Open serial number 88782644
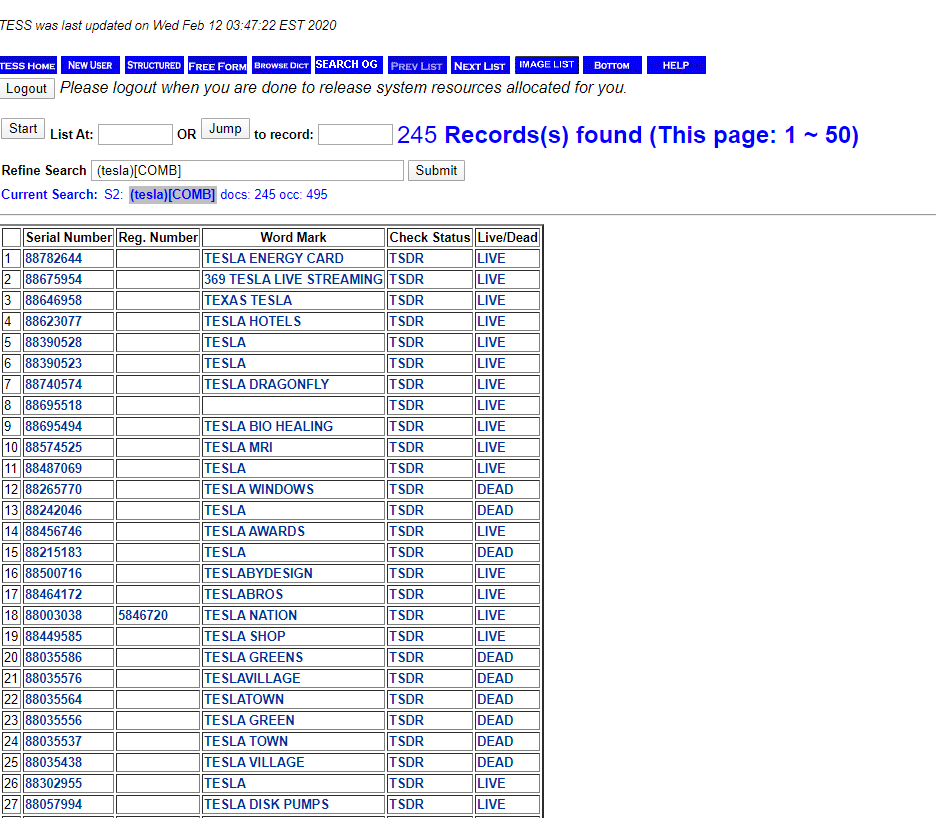Screen dimensions: 936x818 pyautogui.click(x=54, y=259)
